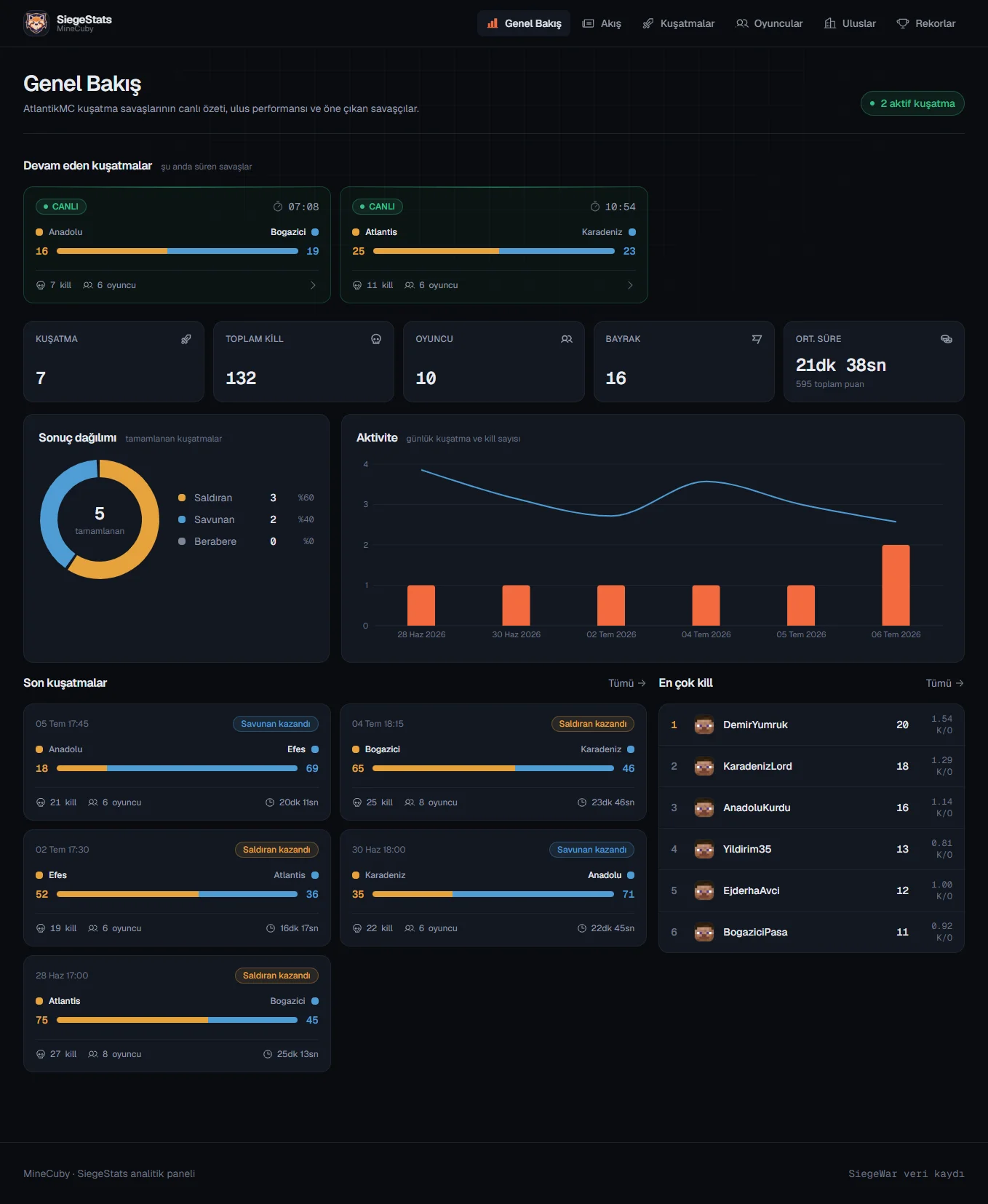Screen dimensions: 988x1204
Task: Click the Saldıran orange legend swatch
Action: (182, 498)
